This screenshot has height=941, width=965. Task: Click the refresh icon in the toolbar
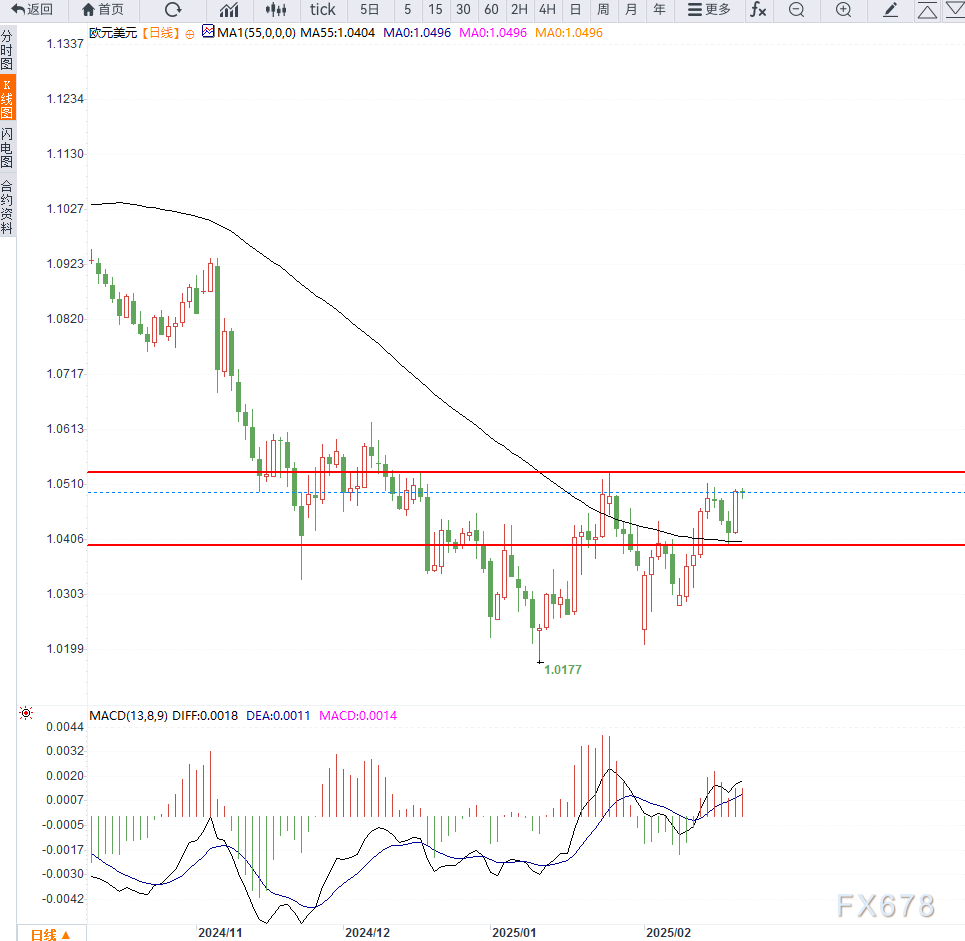[173, 10]
